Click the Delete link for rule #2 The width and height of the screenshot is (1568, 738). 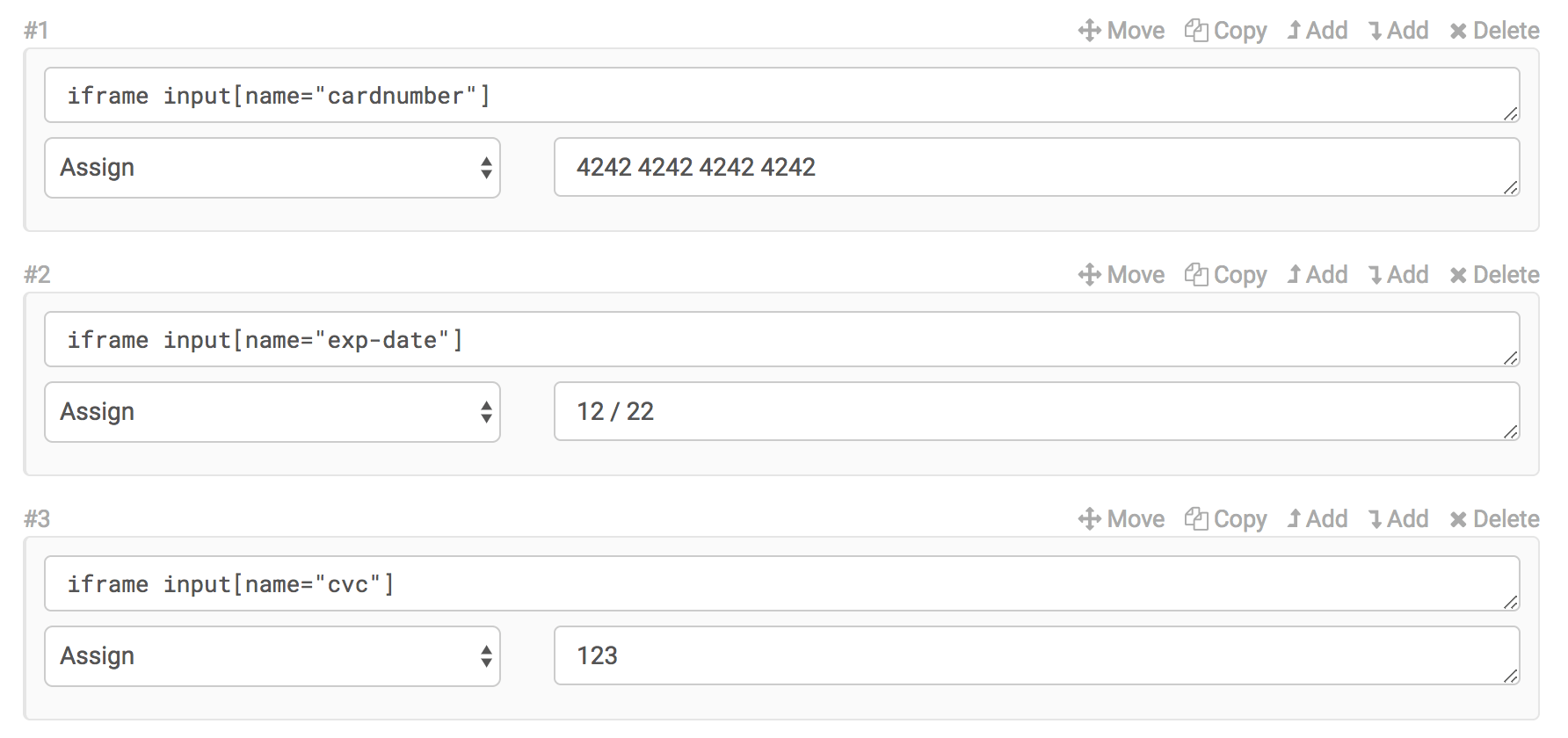(1505, 275)
